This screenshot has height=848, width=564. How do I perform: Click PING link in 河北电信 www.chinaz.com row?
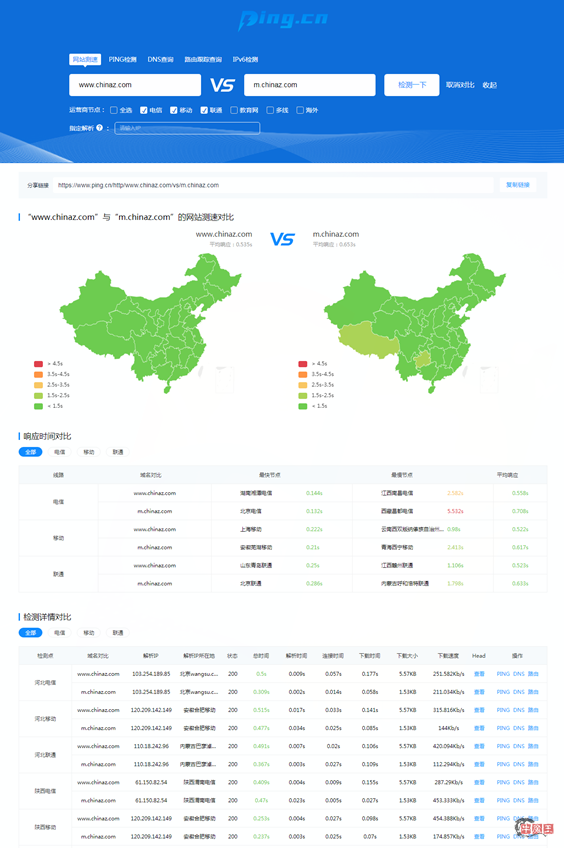click(503, 674)
